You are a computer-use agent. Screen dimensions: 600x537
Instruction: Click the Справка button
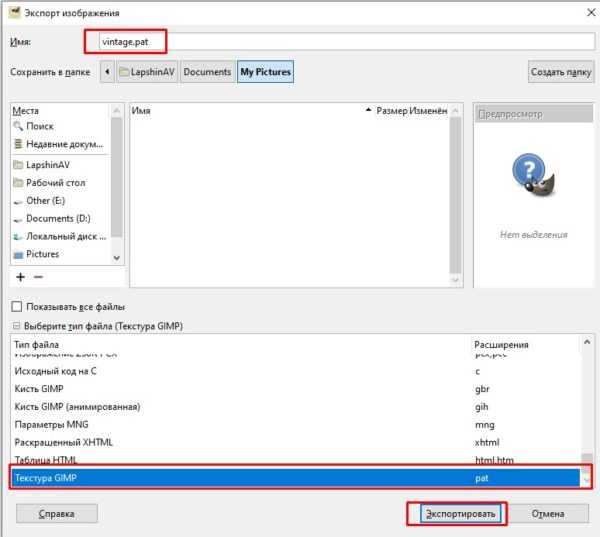pyautogui.click(x=57, y=514)
